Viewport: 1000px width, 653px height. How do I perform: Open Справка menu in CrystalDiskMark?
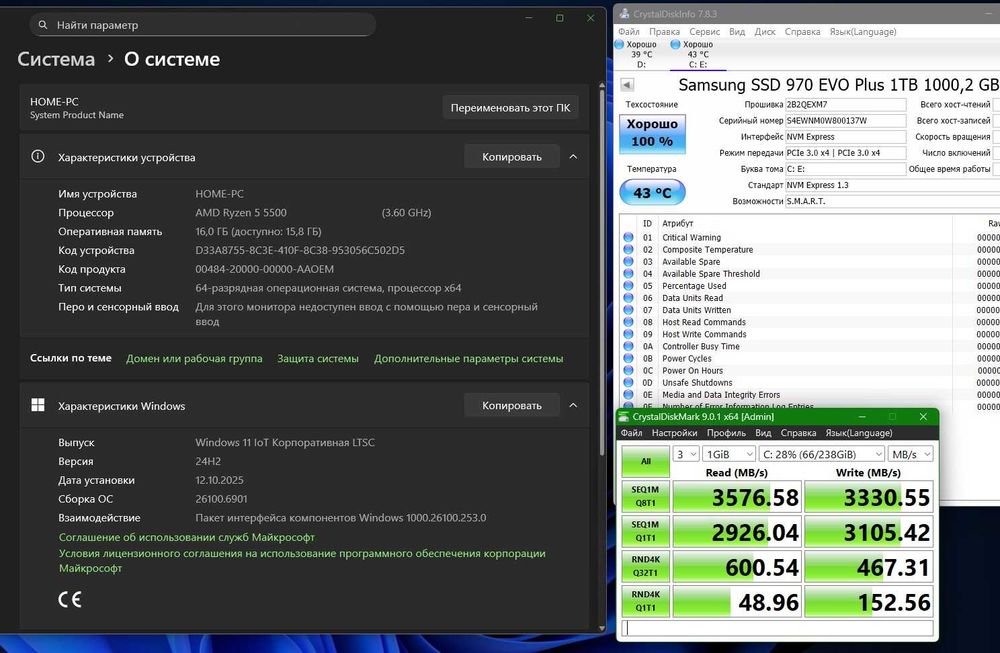(x=798, y=433)
